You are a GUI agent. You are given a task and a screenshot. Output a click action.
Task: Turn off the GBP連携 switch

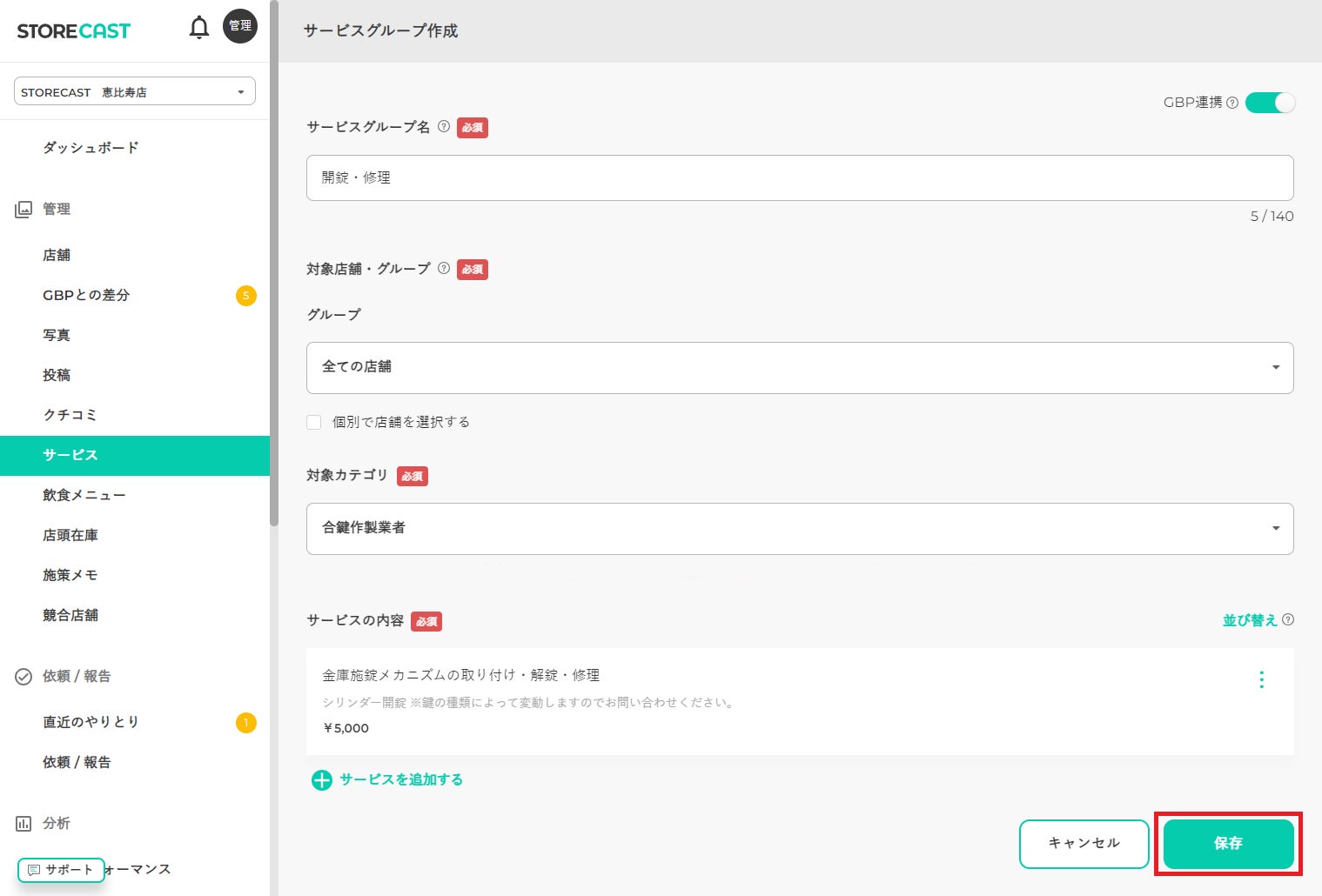(x=1270, y=103)
